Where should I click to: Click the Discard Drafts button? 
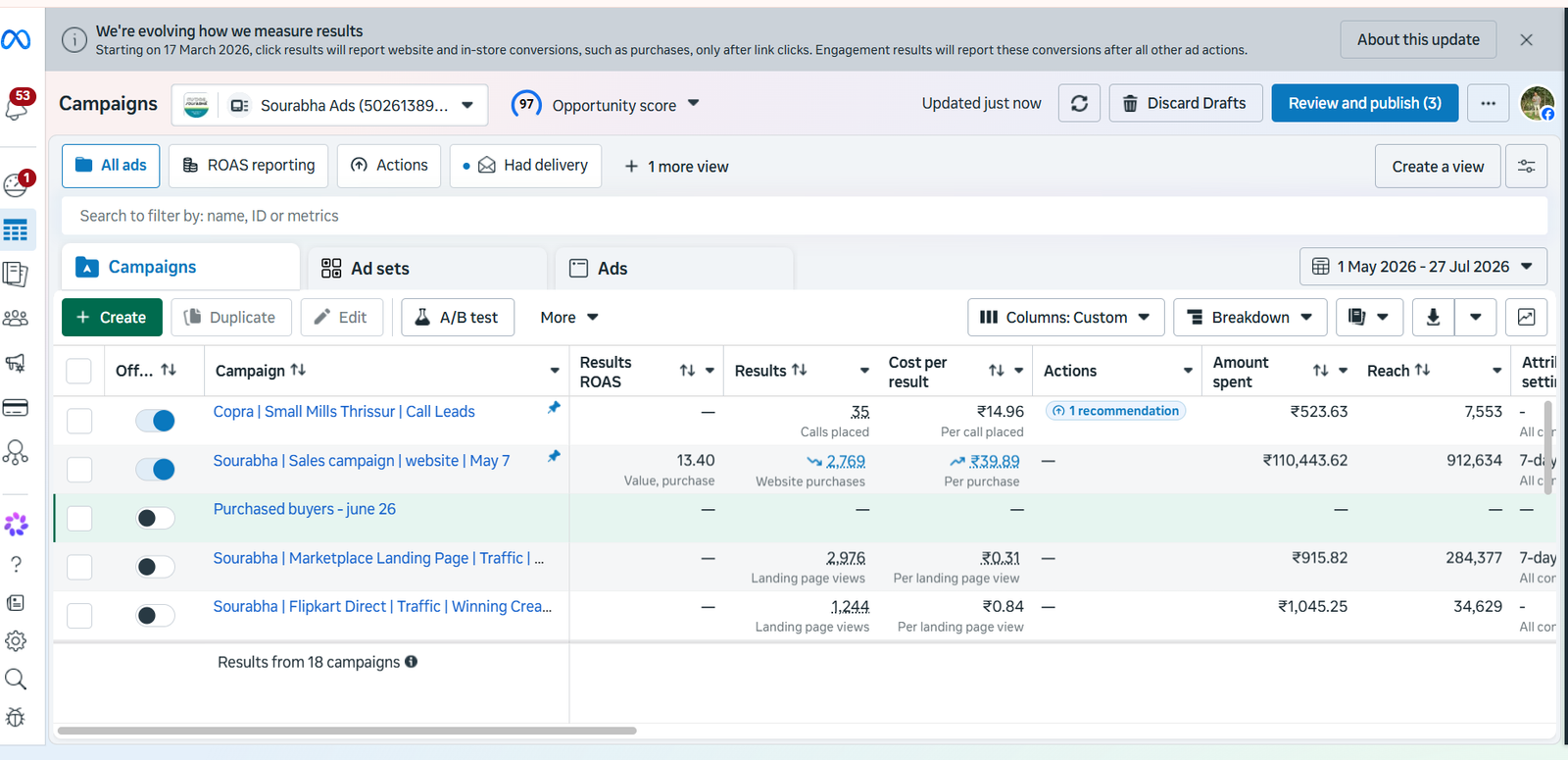pos(1186,103)
